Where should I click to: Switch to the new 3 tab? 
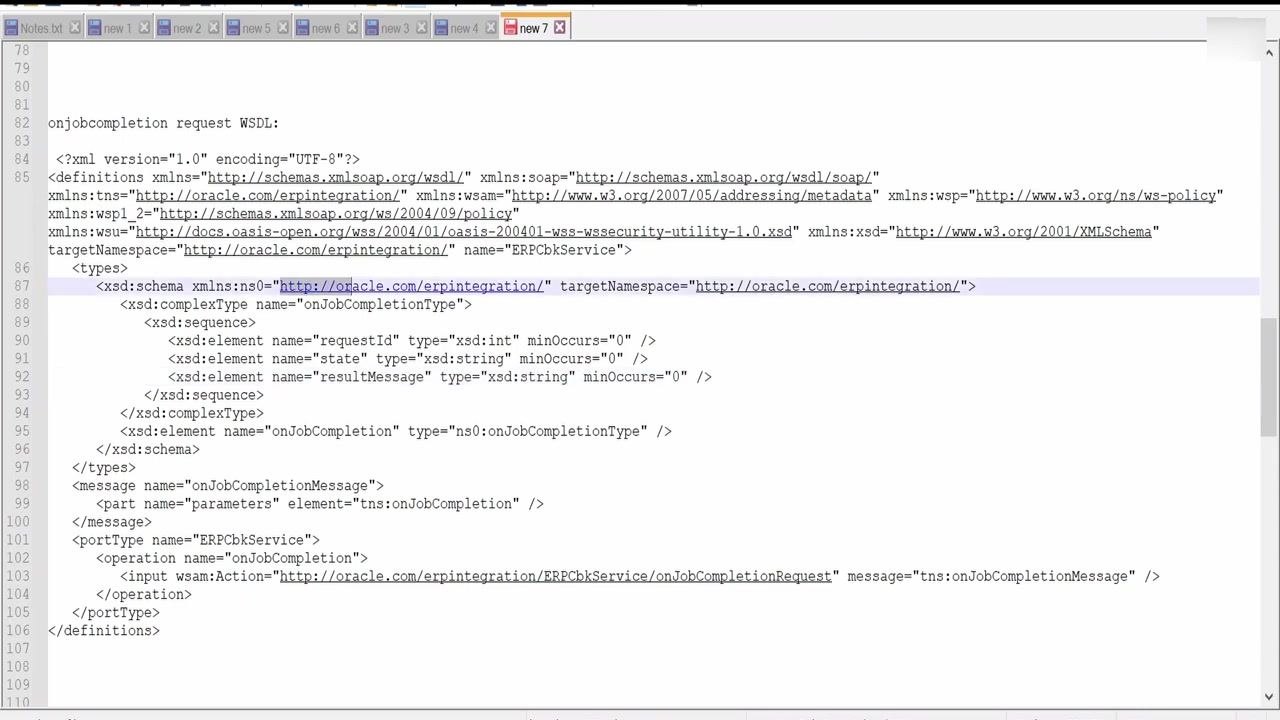395,28
